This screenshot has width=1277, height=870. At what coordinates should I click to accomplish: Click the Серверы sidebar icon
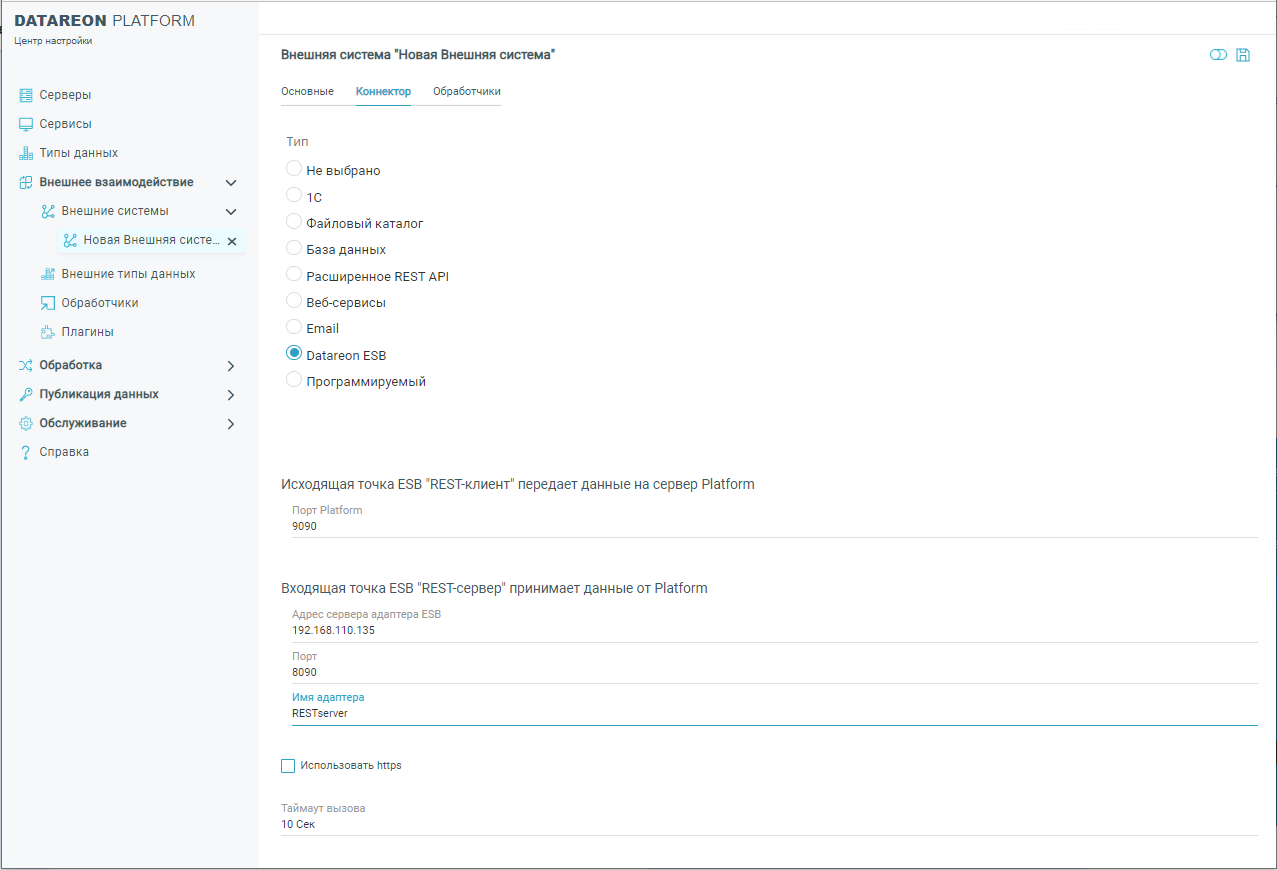[x=26, y=95]
